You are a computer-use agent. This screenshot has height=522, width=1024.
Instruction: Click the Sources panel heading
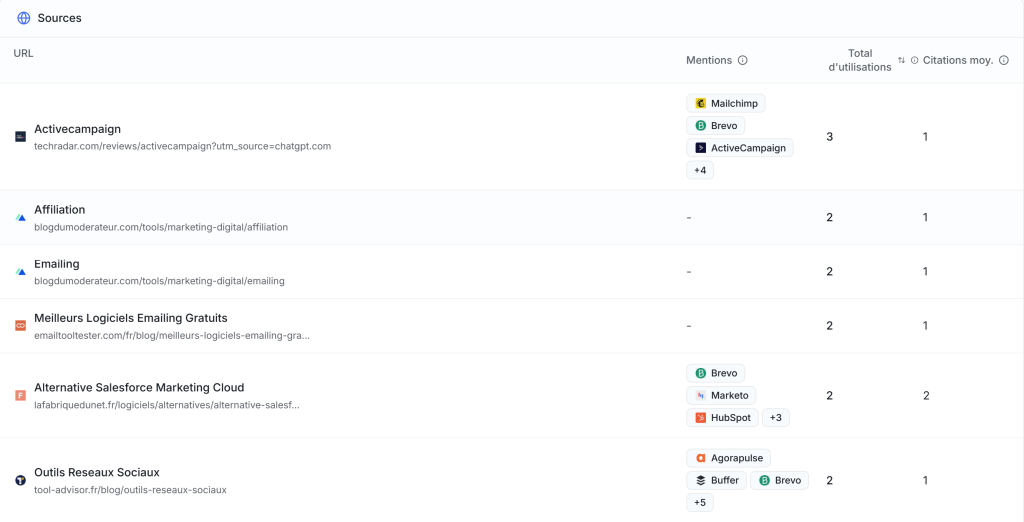59,18
